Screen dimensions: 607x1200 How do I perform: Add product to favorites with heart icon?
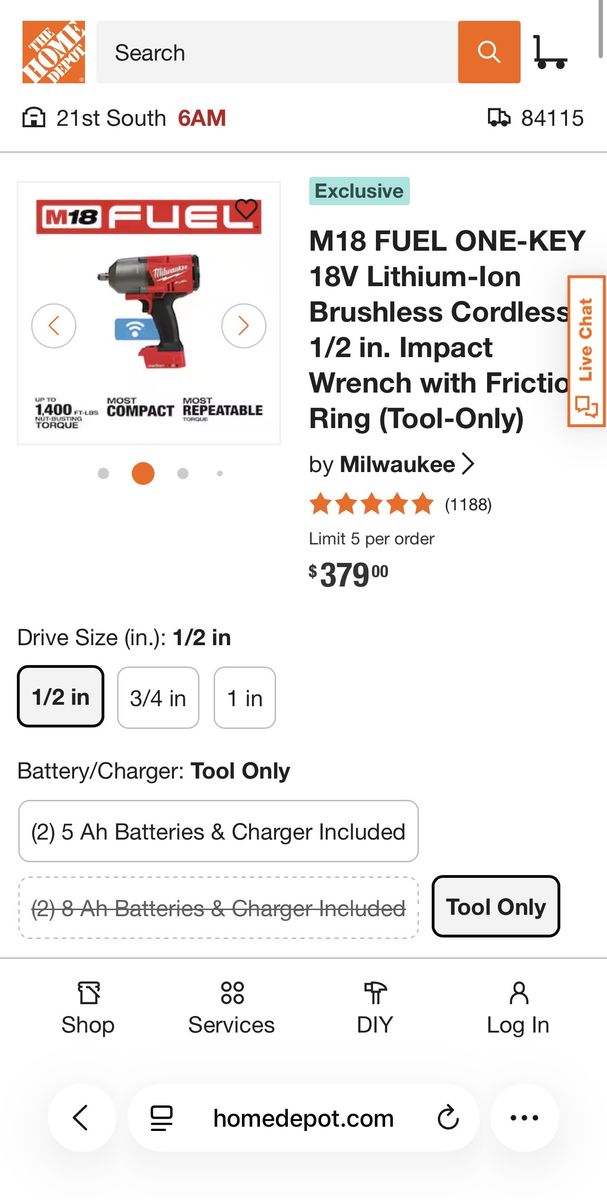[x=246, y=210]
